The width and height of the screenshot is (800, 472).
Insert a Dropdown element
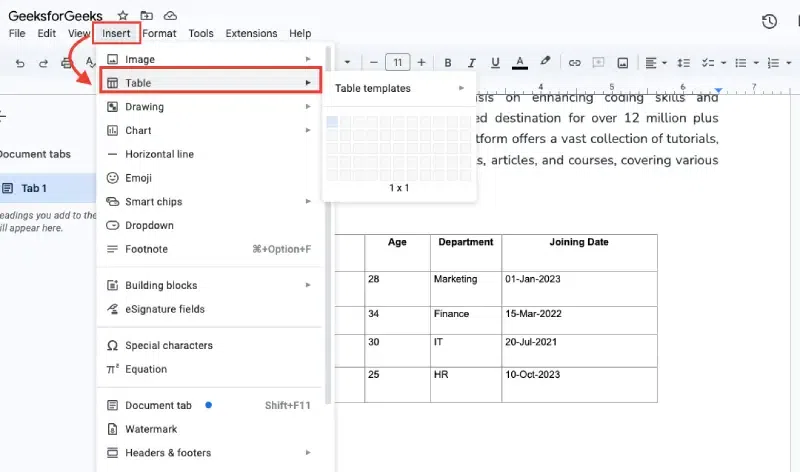pos(209,225)
